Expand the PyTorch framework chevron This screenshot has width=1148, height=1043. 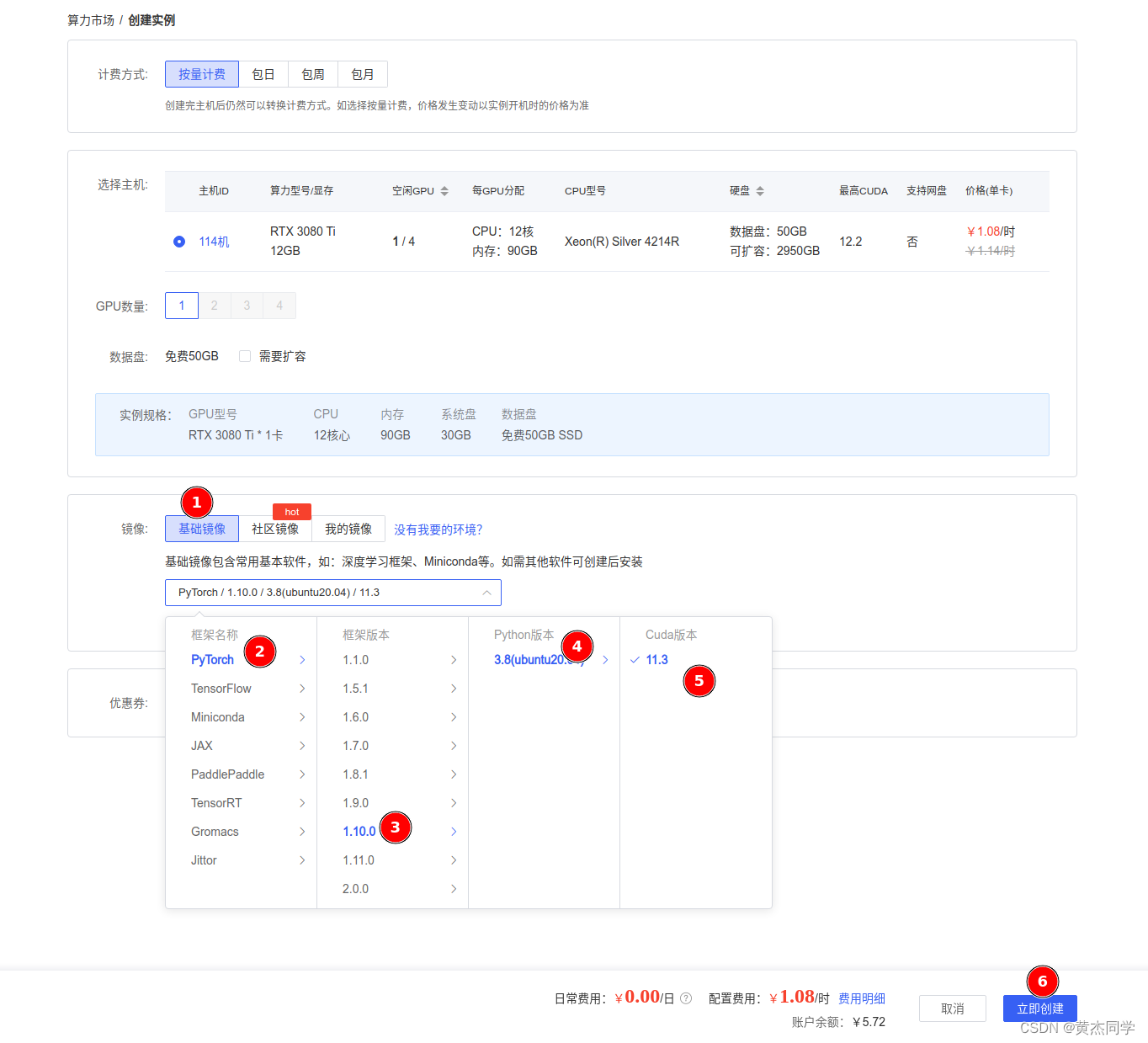pos(302,660)
